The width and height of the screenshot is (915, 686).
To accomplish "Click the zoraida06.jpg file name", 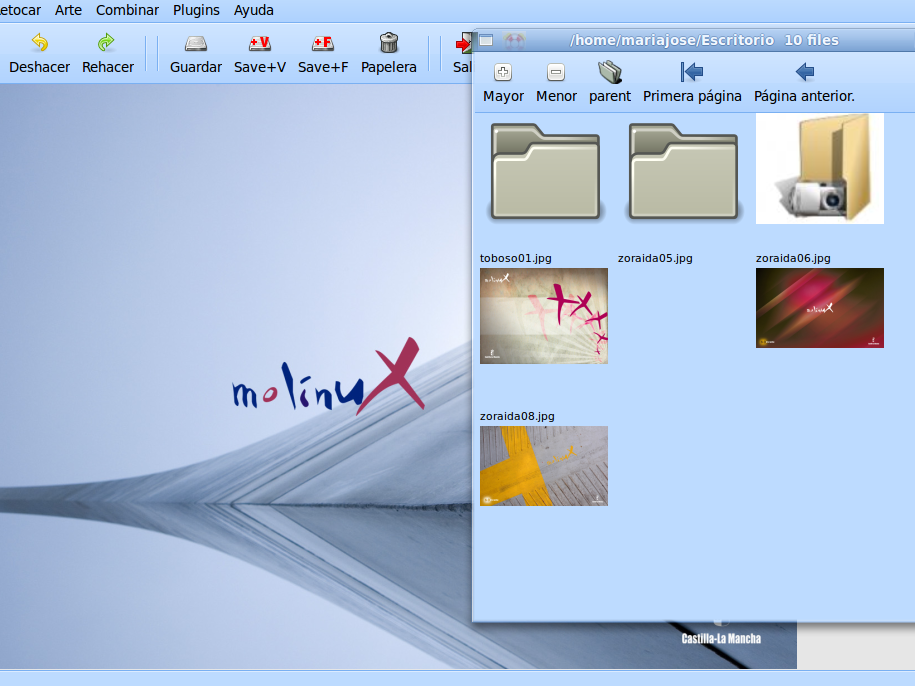I will click(793, 258).
